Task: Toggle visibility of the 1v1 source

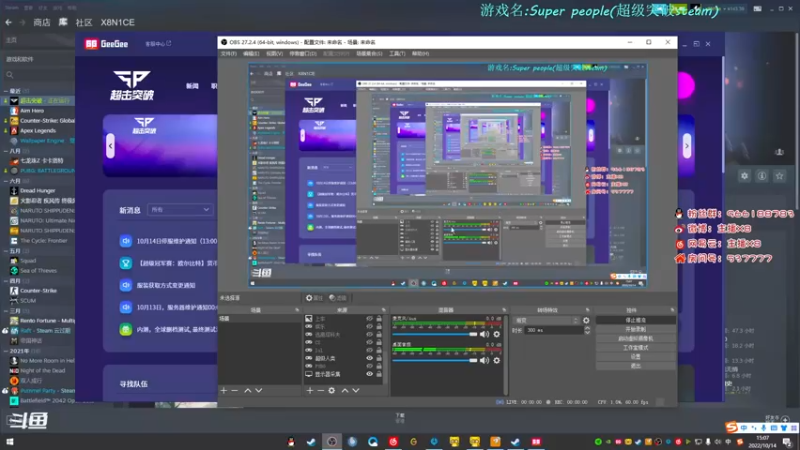Action: pos(369,350)
